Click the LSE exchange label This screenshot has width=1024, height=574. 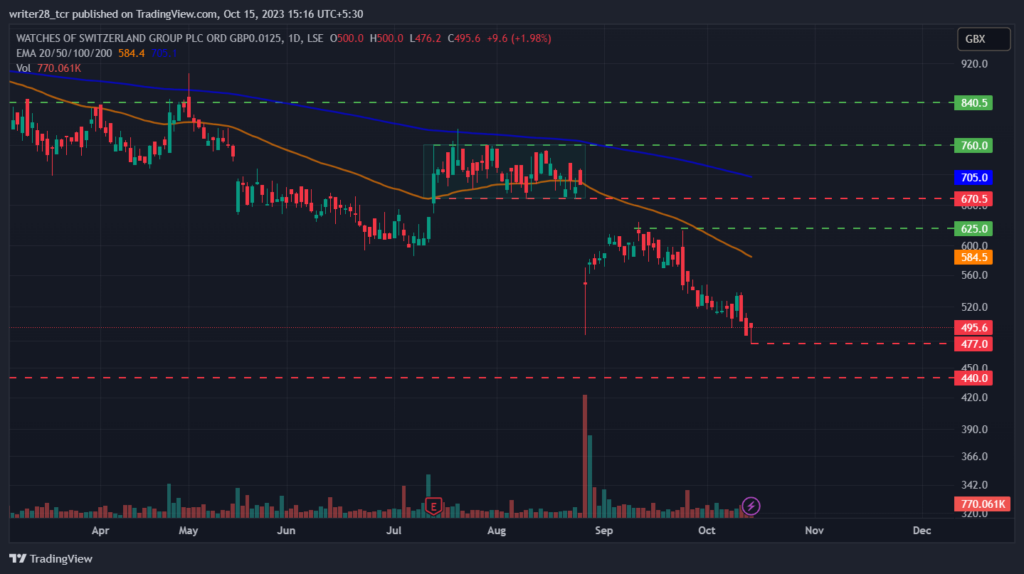click(315, 39)
